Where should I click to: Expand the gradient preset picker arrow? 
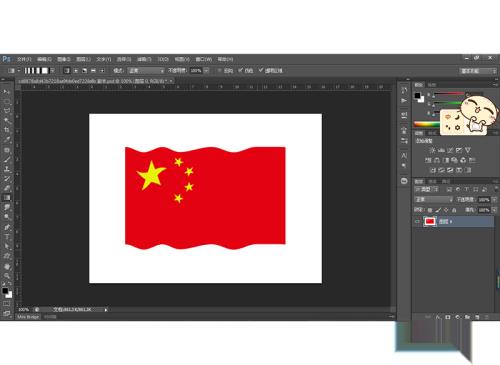pos(52,71)
